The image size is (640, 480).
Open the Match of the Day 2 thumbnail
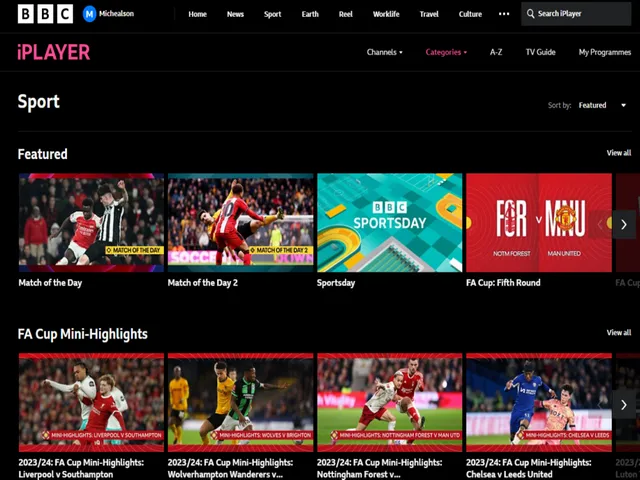pyautogui.click(x=240, y=222)
